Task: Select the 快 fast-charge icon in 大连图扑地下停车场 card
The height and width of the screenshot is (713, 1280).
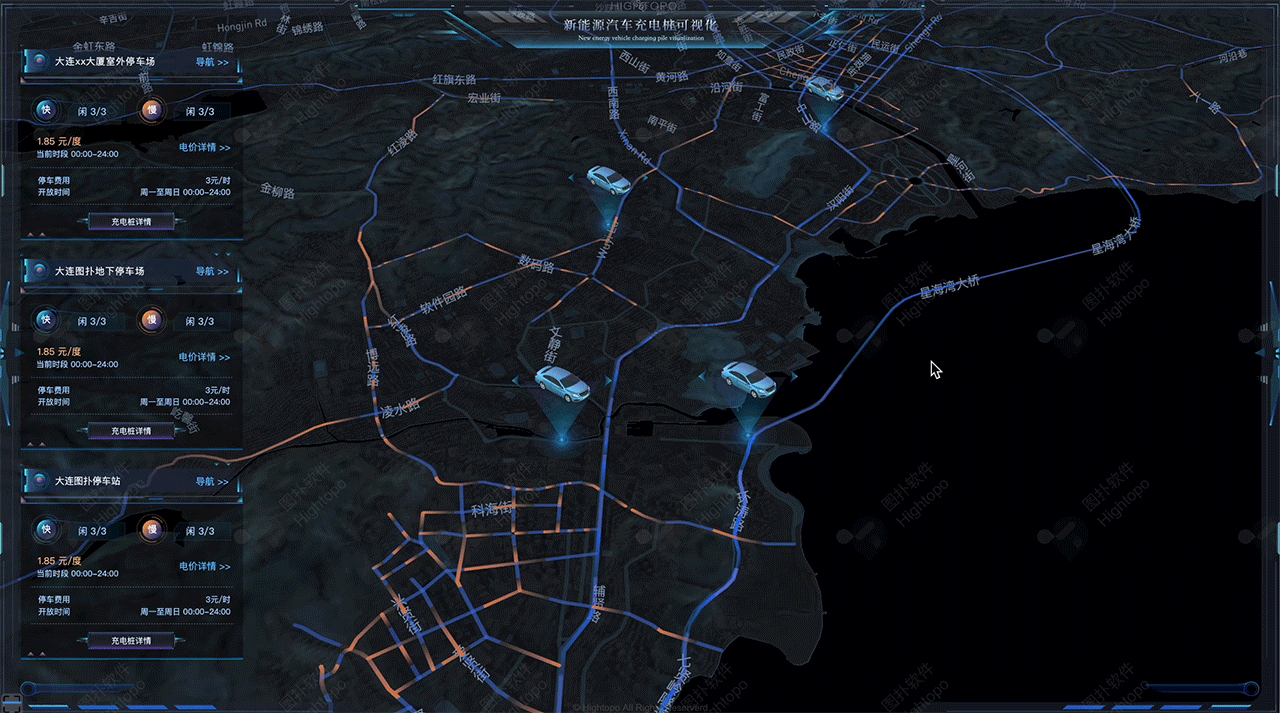Action: 45,320
